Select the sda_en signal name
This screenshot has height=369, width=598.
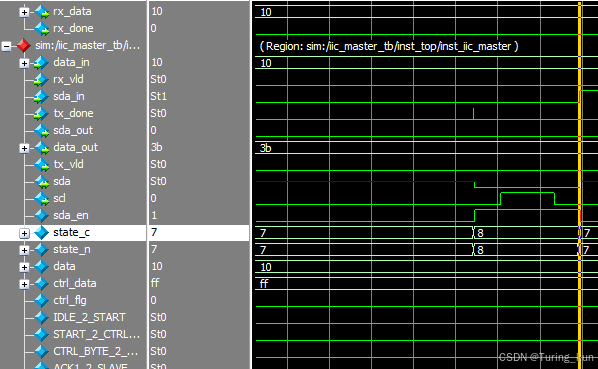click(71, 215)
